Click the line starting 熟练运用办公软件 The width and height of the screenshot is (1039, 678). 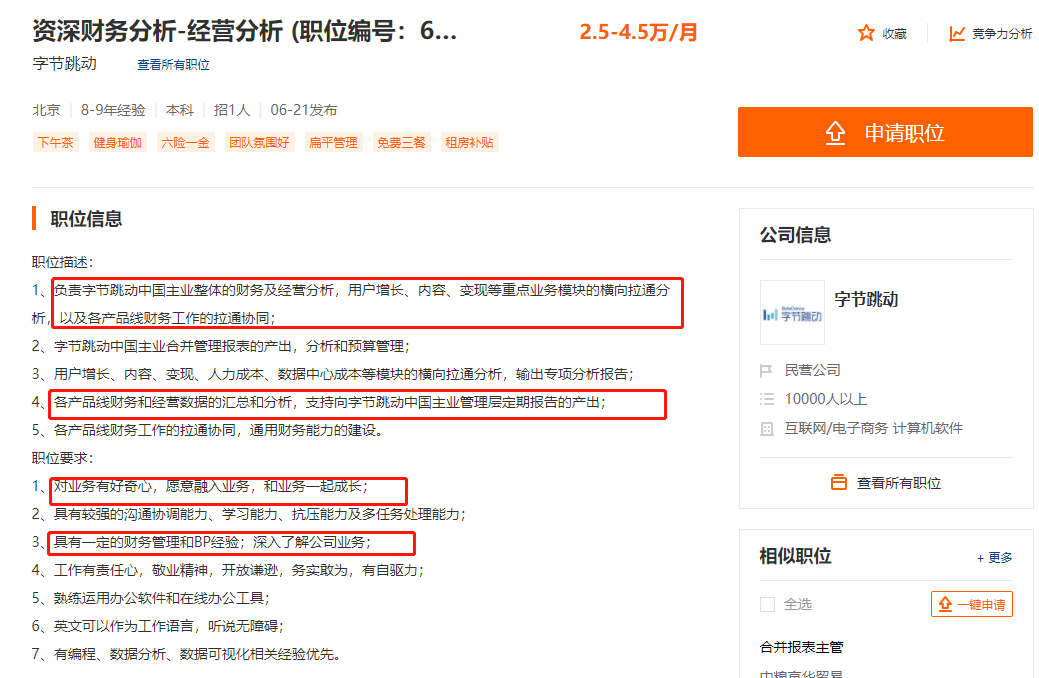tap(151, 598)
